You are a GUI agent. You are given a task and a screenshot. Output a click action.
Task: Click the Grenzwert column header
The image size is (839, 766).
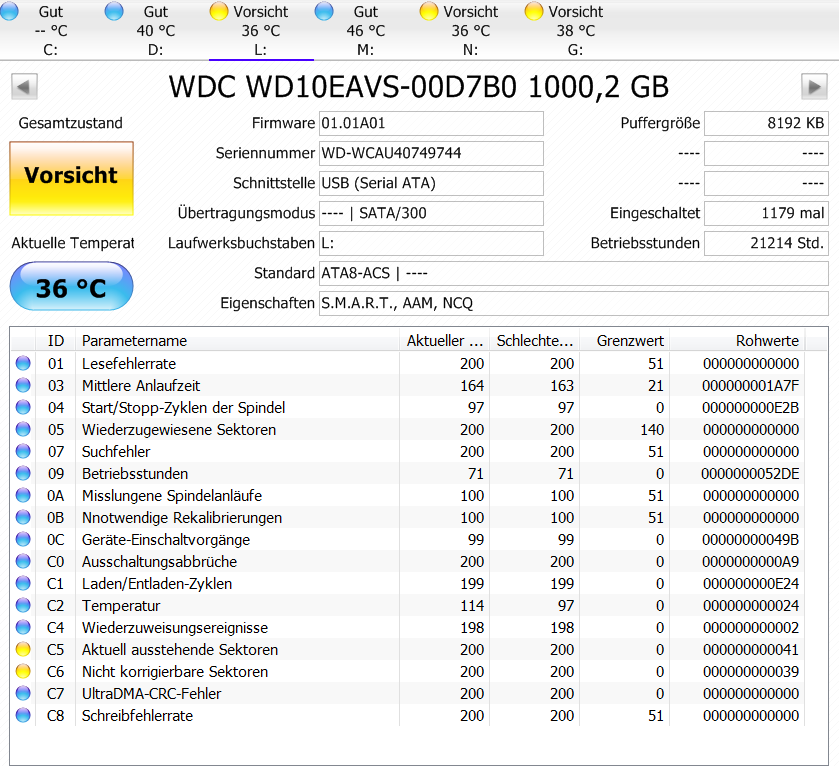coord(624,341)
